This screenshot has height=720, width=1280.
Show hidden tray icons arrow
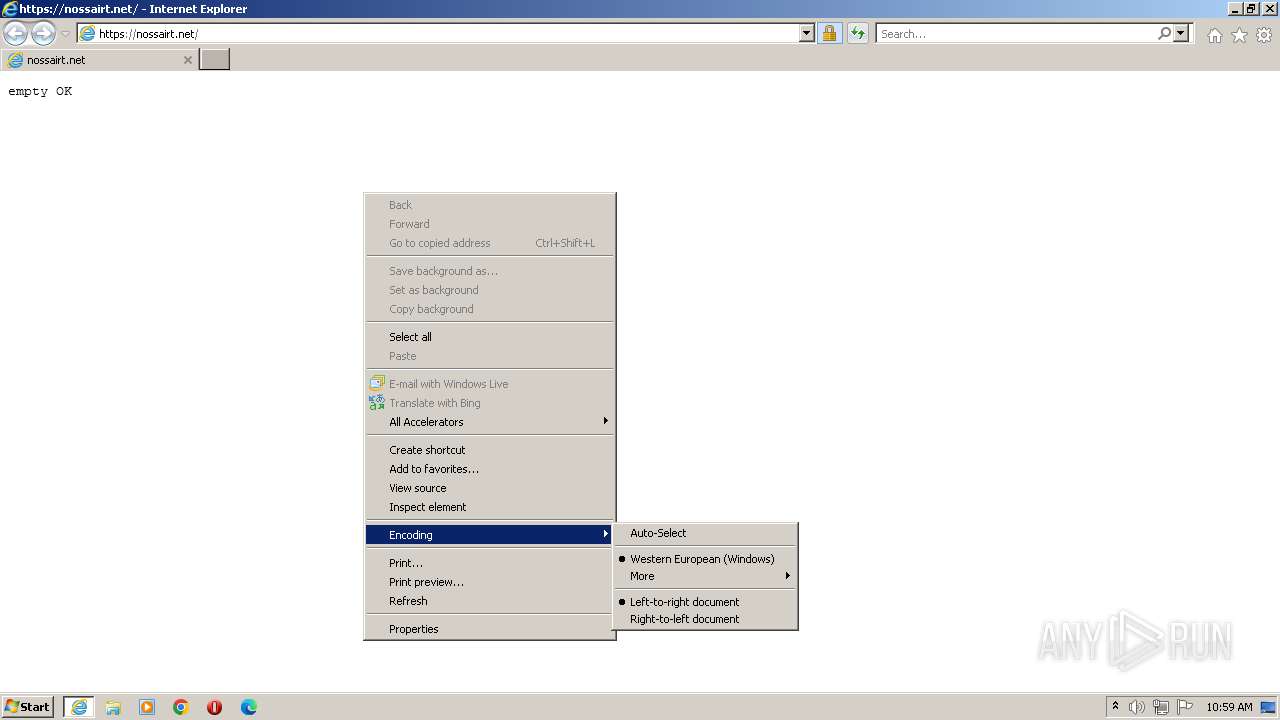(x=1115, y=706)
